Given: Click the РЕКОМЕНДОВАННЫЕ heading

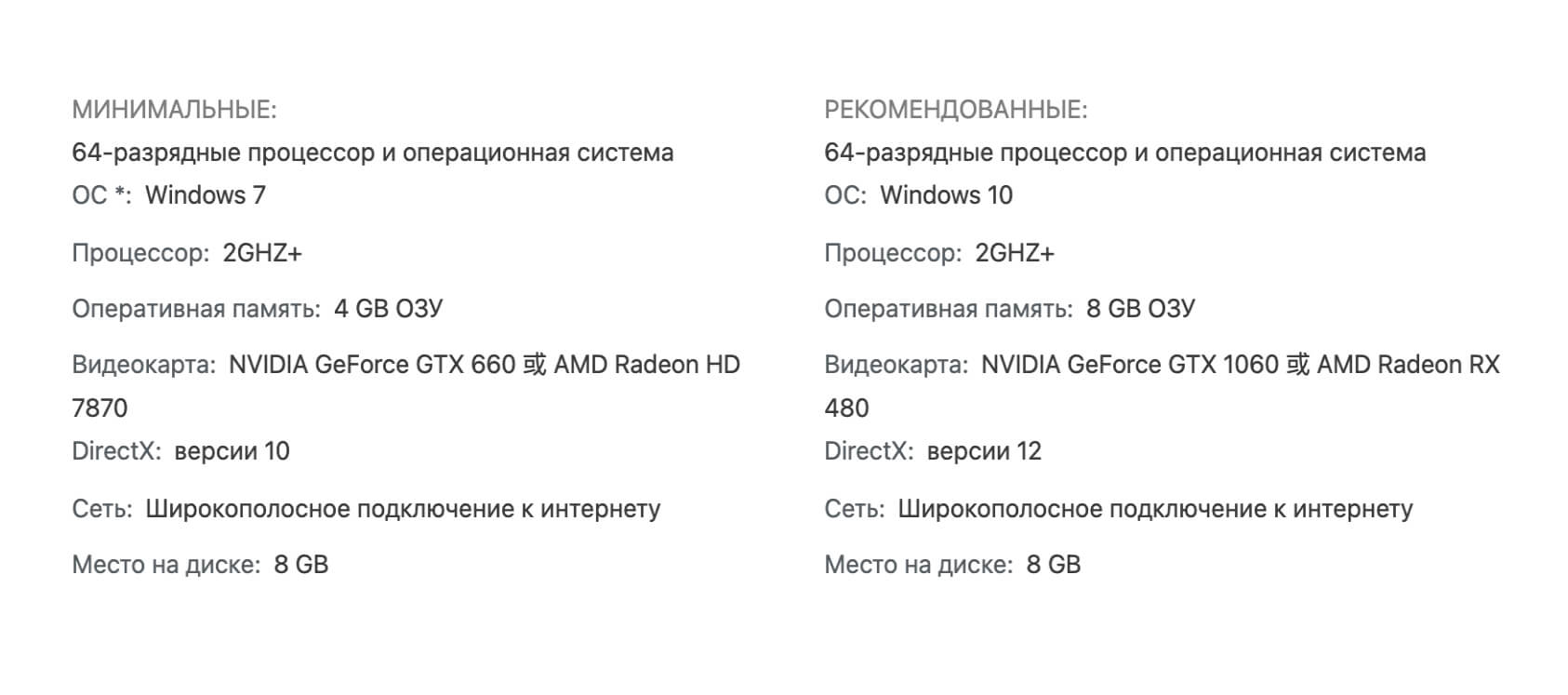Looking at the screenshot, I should [x=955, y=110].
